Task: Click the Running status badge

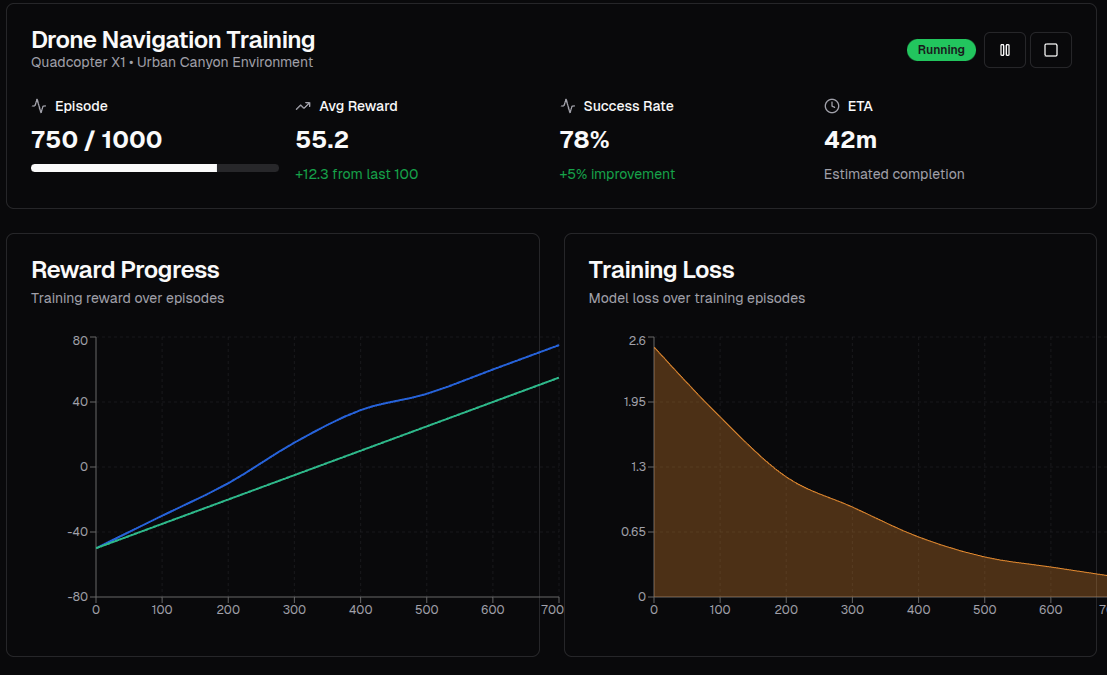Action: pos(940,48)
